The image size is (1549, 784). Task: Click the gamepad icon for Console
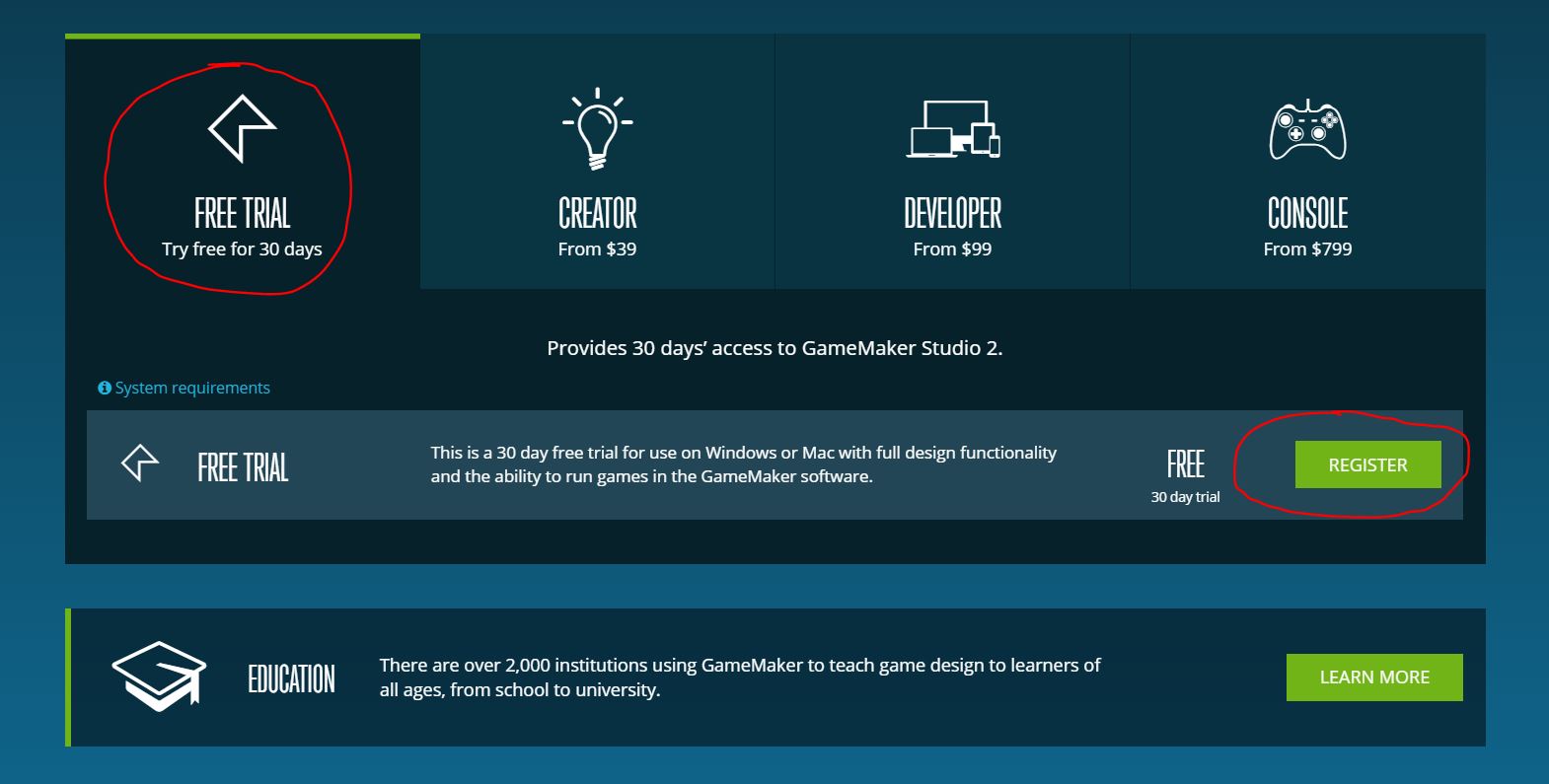tap(1307, 130)
